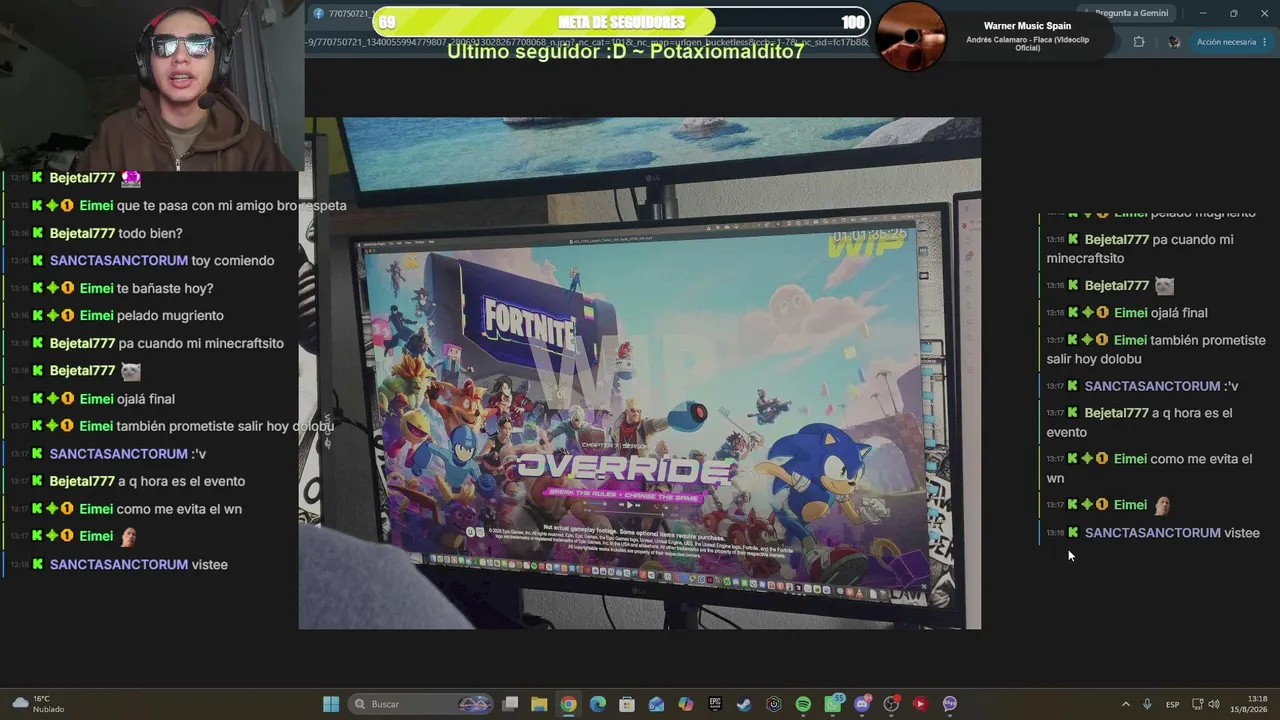Open the grey round icon with red badge

[x=891, y=704]
